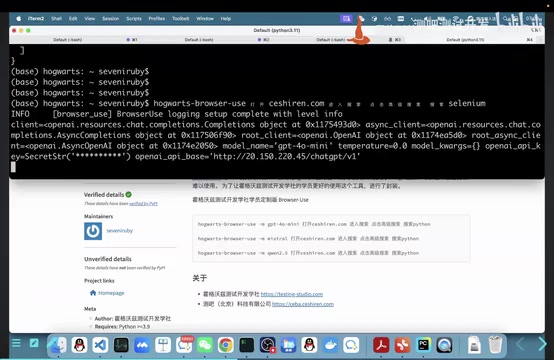Click the hamburger list icon left of dock
The image size is (554, 360).
pos(16,343)
